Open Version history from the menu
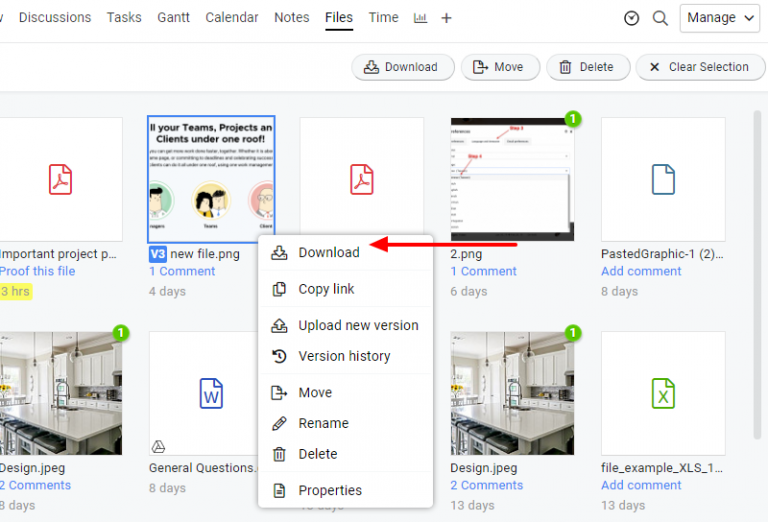 343,356
